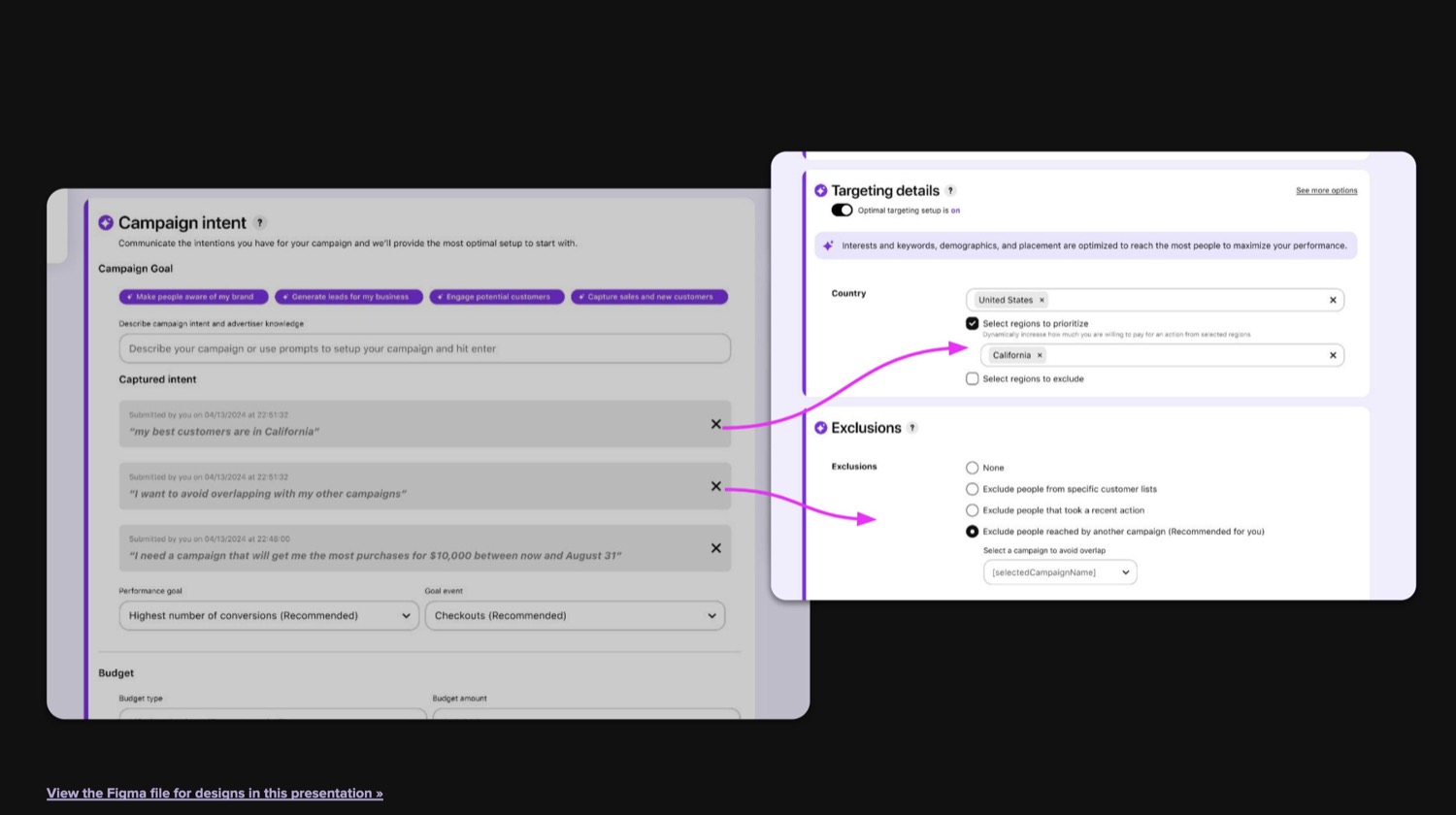Remove the '$10,000 between now and August 31' intent
The height and width of the screenshot is (815, 1456).
pos(715,548)
